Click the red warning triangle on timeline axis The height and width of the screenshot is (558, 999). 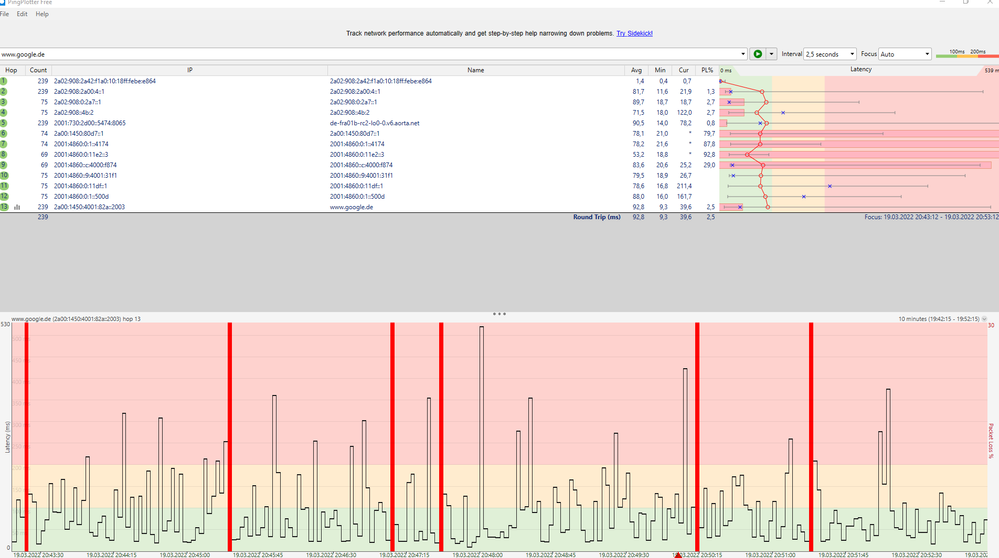678,555
